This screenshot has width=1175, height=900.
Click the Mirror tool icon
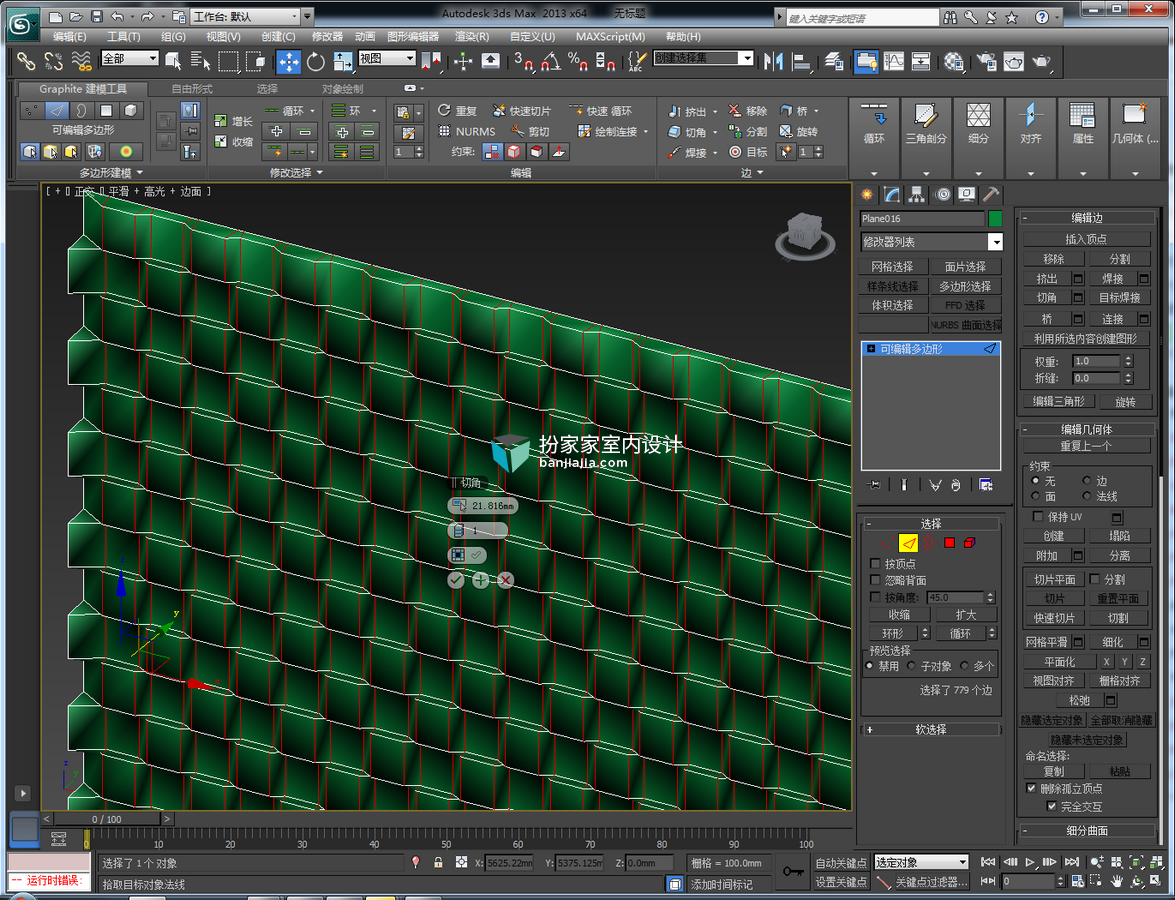[773, 61]
